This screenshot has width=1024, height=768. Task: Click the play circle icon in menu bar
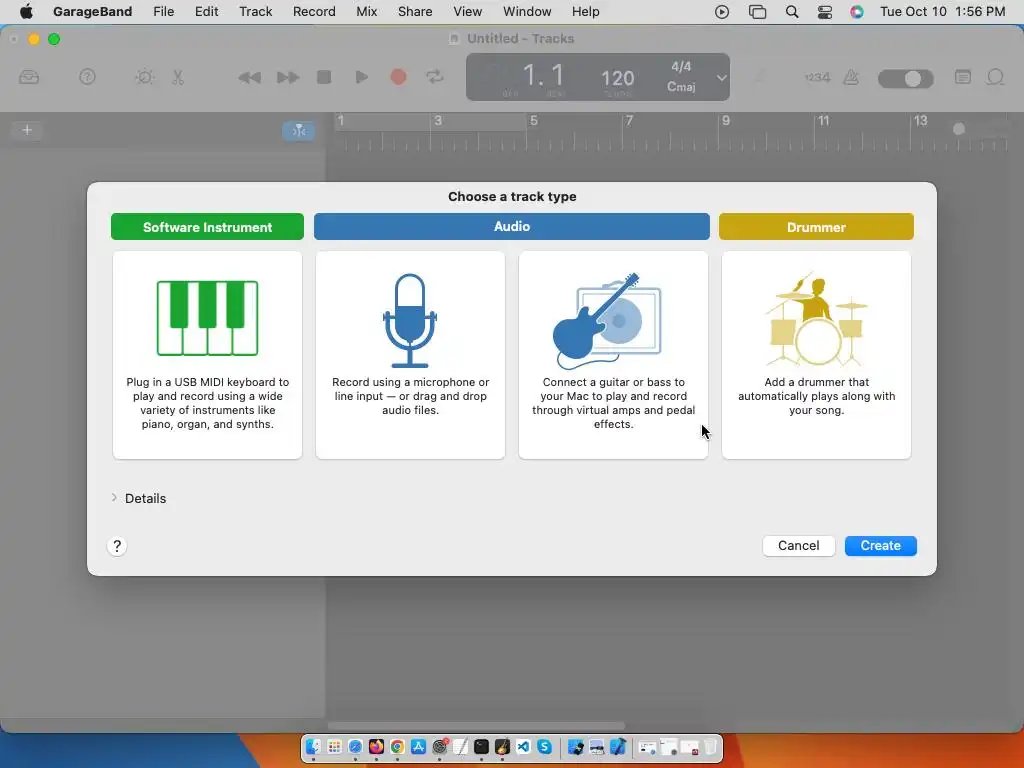click(722, 12)
